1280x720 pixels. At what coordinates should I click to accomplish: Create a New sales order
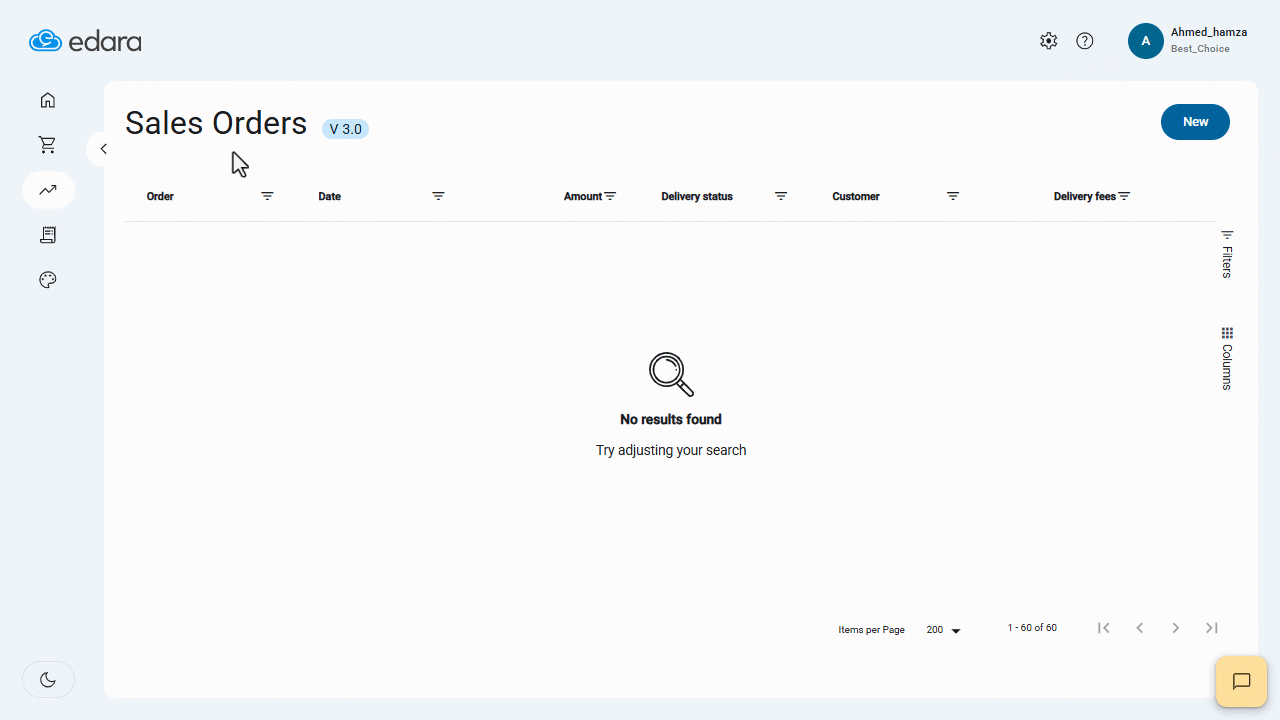click(x=1195, y=122)
